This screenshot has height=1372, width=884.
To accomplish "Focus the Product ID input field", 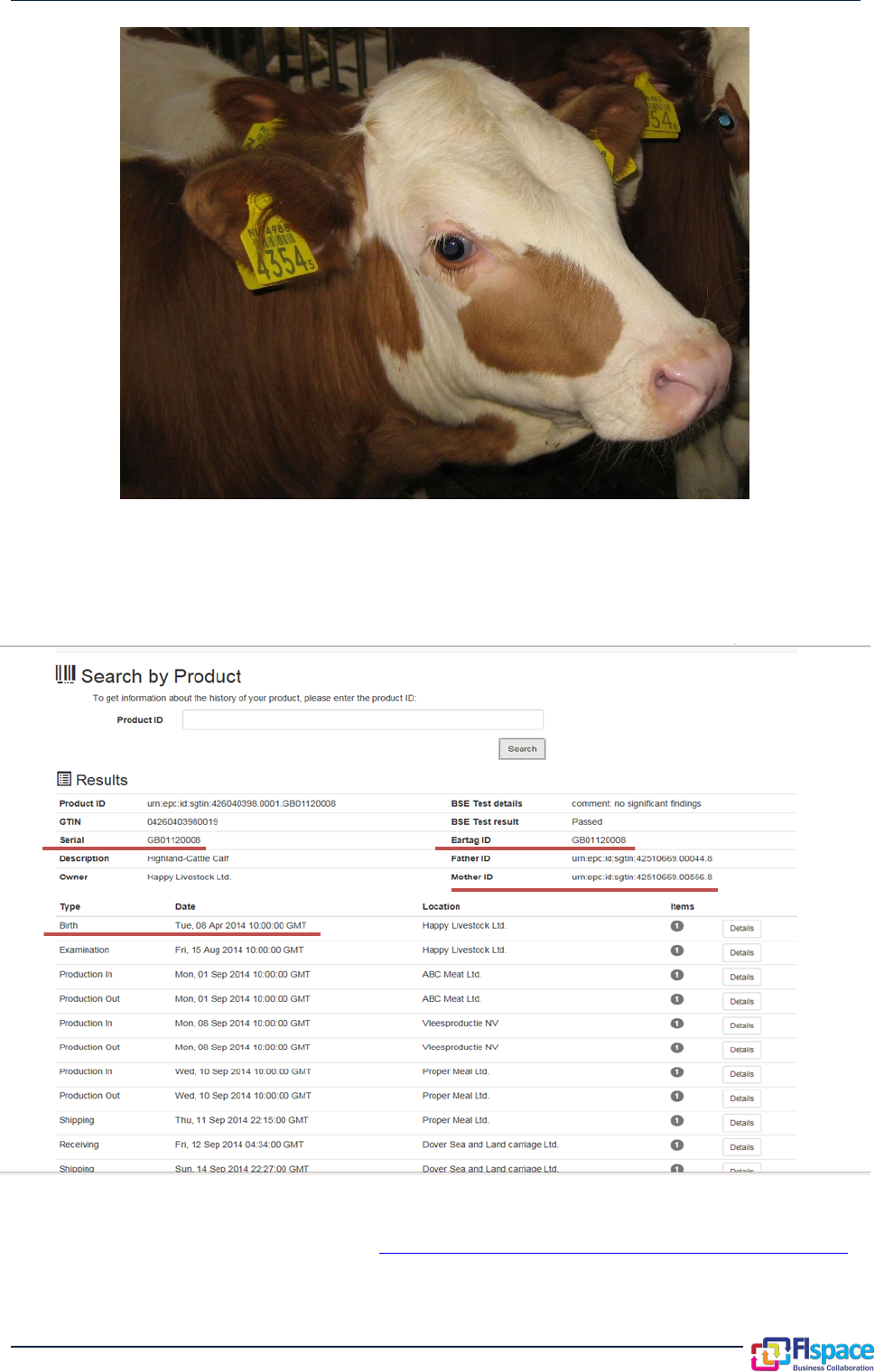I will click(362, 719).
